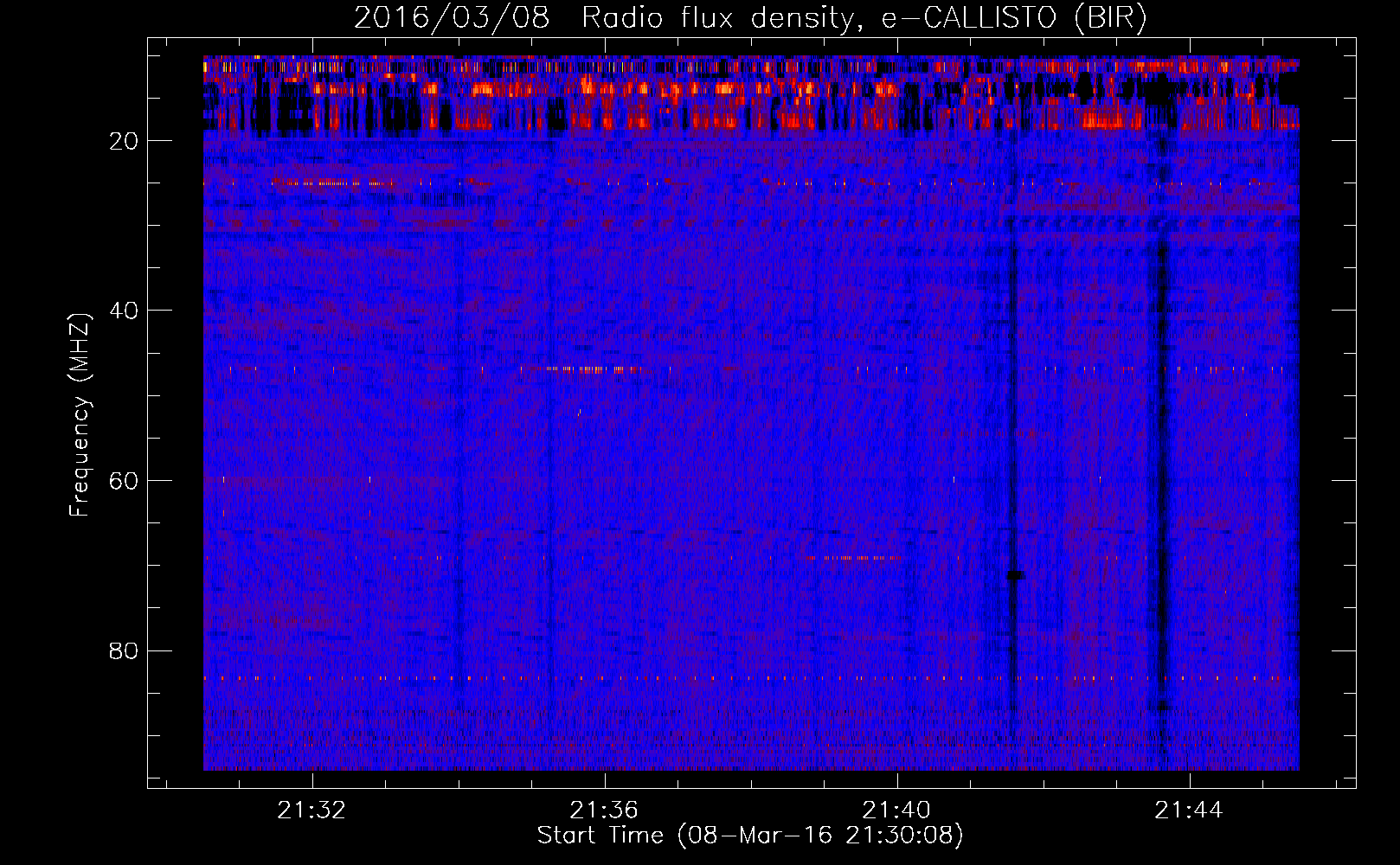Click the 'Frequency (MHZ)' axis label
This screenshot has width=1400, height=865.
pos(80,415)
